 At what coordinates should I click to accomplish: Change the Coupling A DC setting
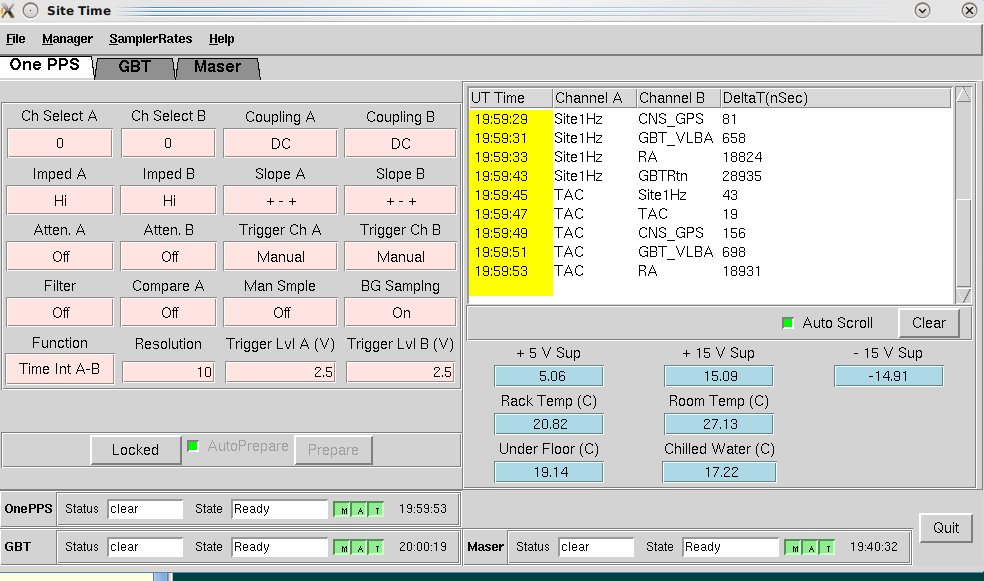pos(281,143)
